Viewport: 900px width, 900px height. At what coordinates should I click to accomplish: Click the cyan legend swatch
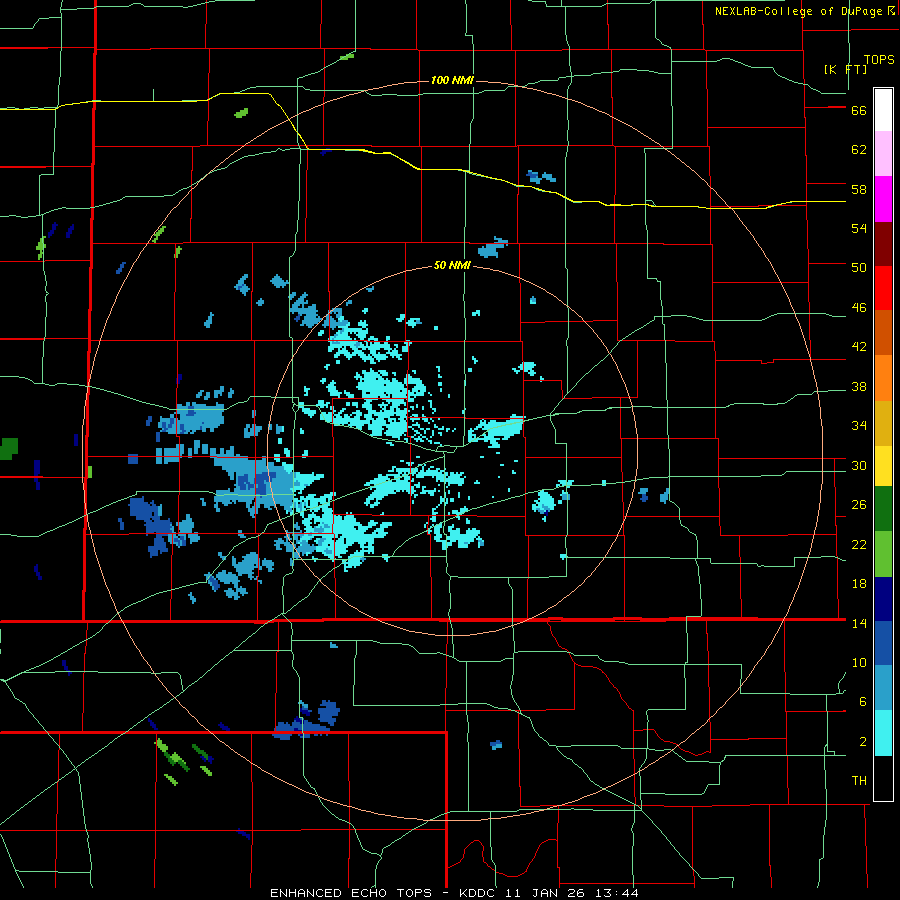[883, 733]
